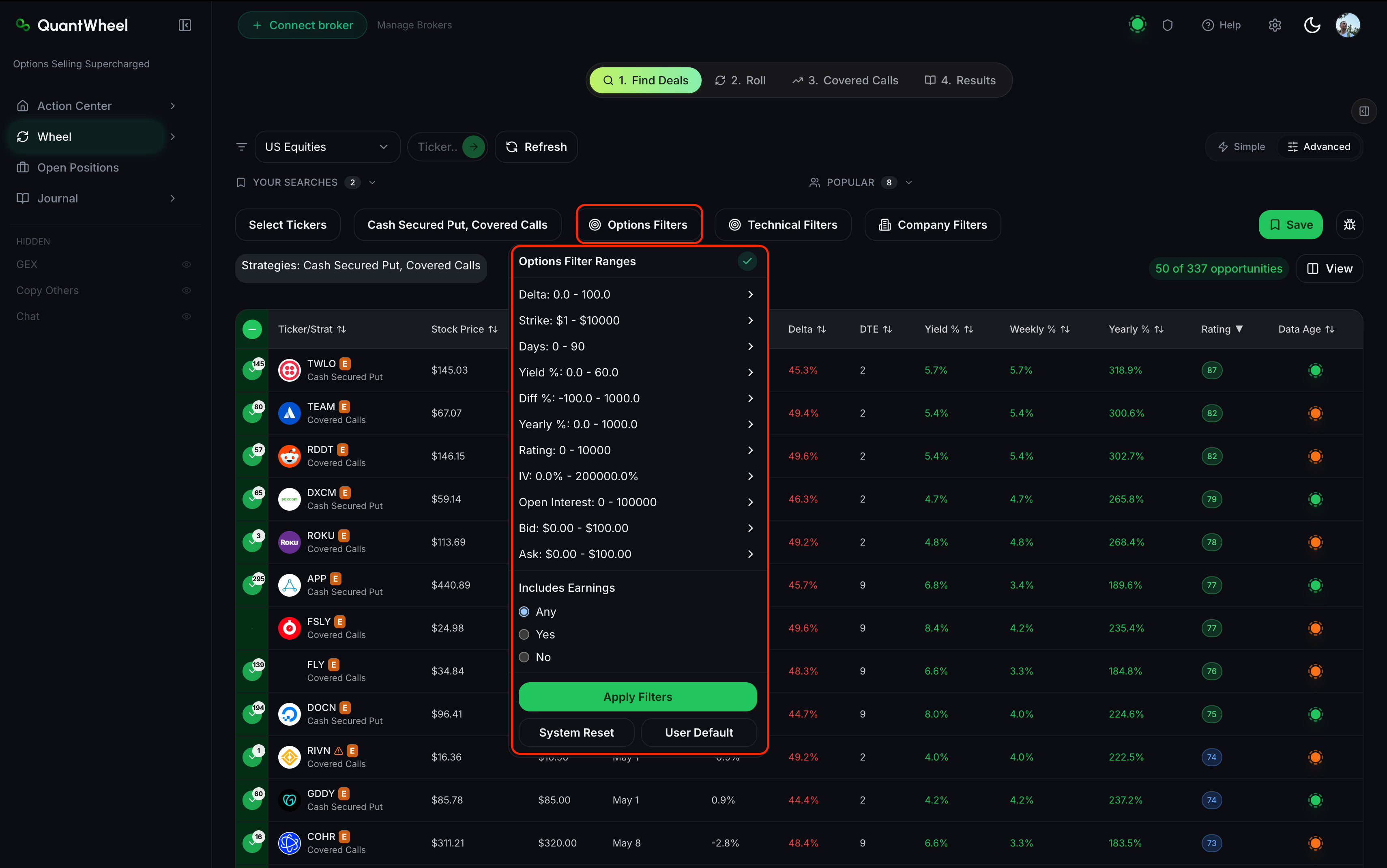This screenshot has height=868, width=1387.
Task: Click the RIVN warning triangle icon
Action: tap(339, 750)
